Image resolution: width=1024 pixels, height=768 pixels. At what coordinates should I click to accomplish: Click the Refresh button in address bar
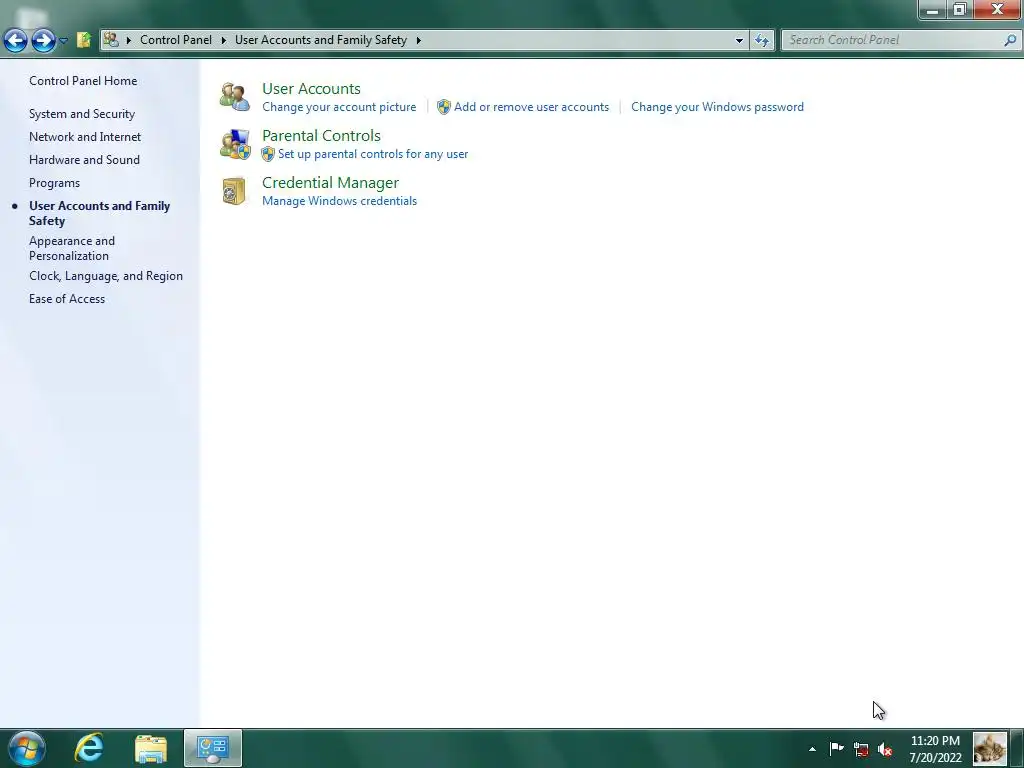pos(761,40)
